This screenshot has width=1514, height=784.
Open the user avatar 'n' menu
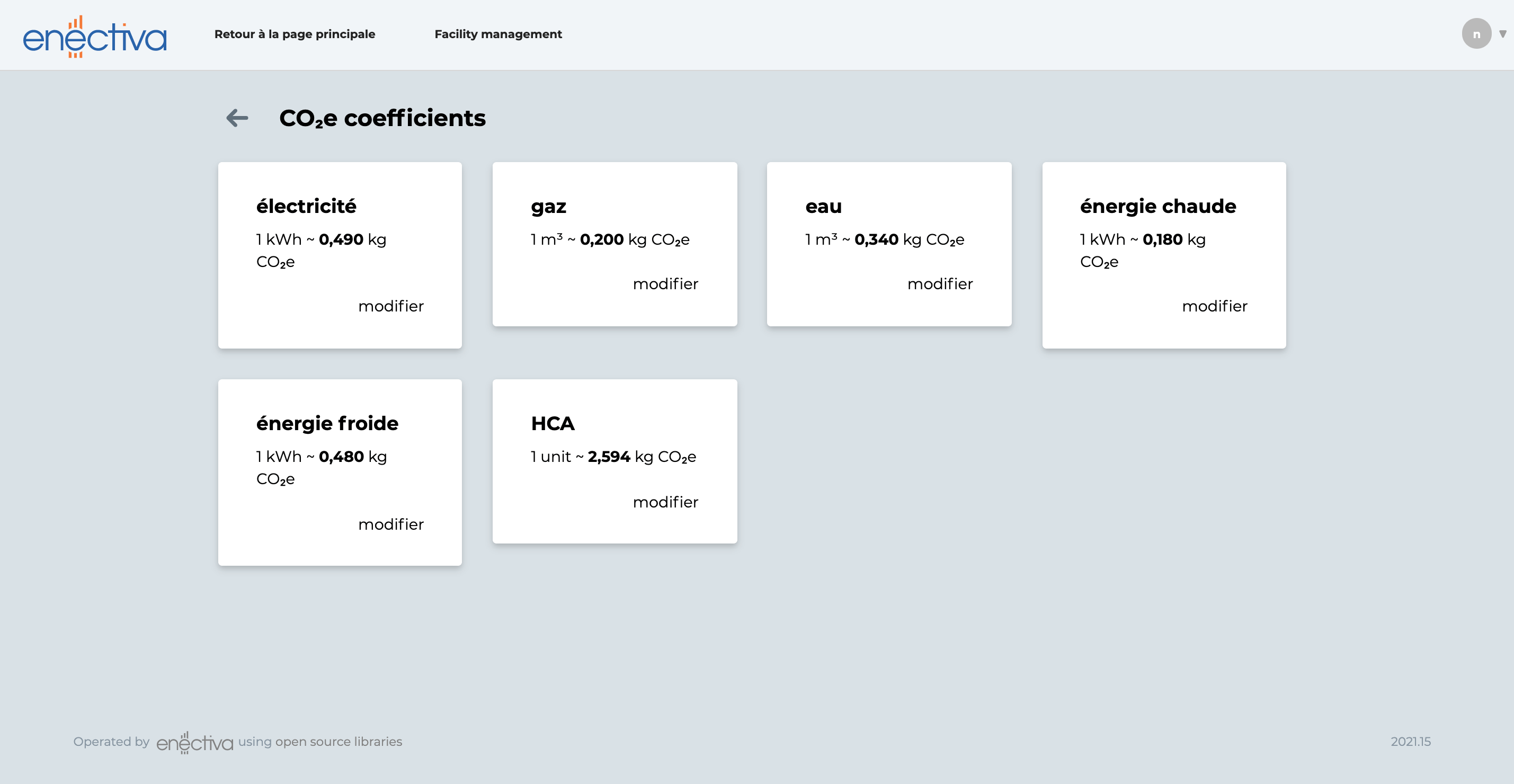click(x=1476, y=34)
